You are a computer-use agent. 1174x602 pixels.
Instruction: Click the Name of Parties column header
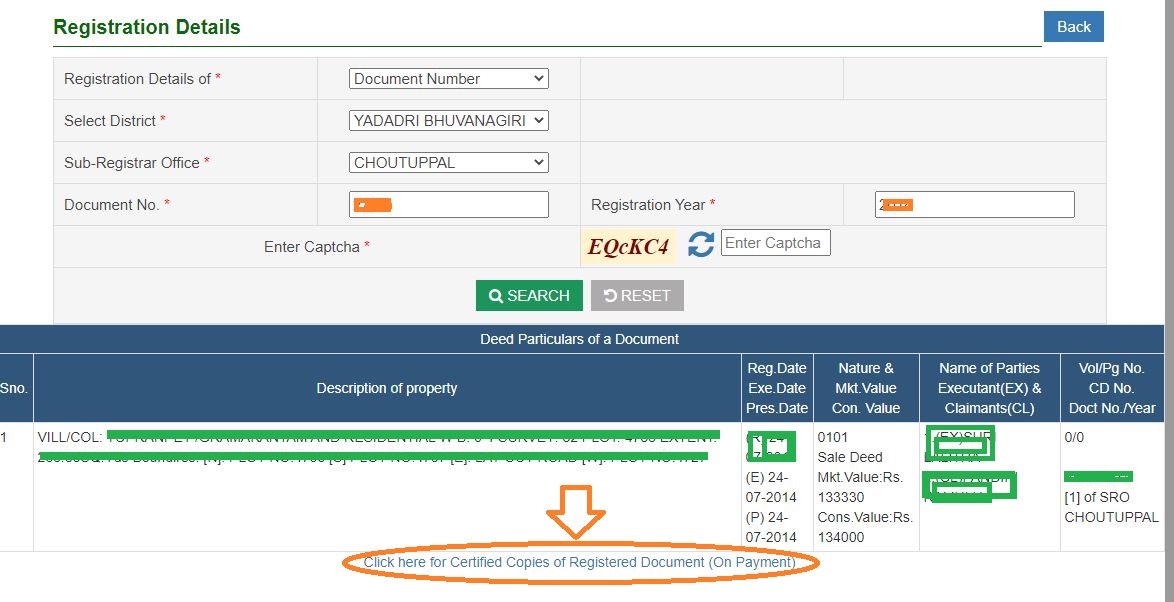tap(988, 388)
